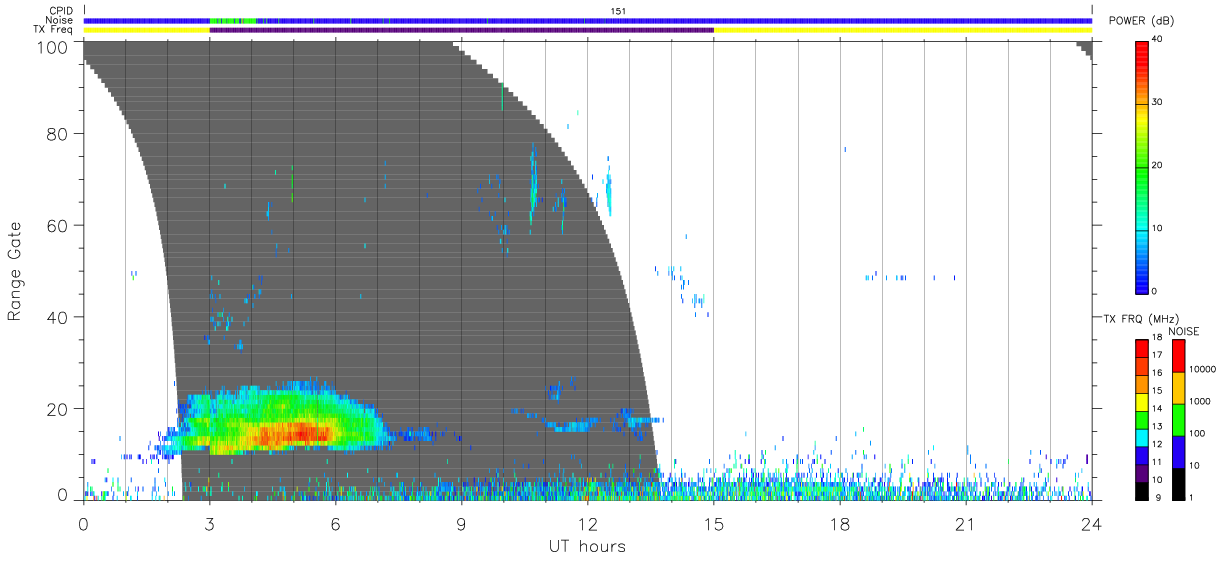
Task: Click the Range Gate tick label '60'
Action: tap(59, 225)
